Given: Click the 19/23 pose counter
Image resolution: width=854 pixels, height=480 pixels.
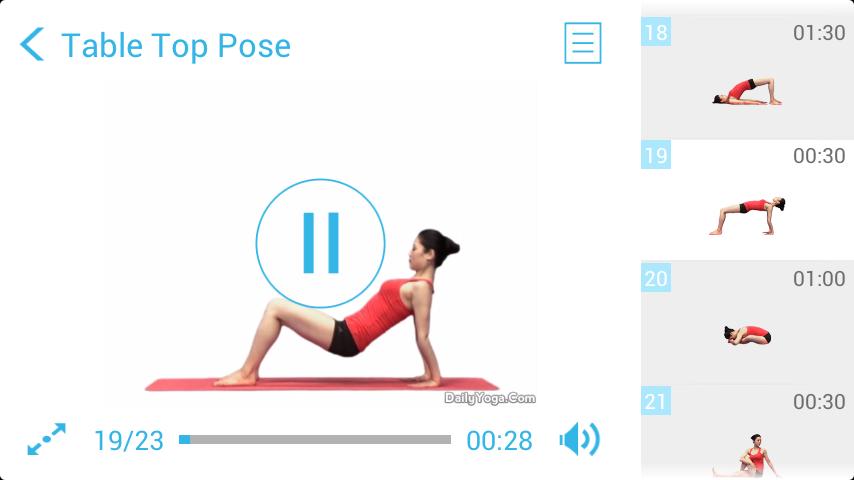Looking at the screenshot, I should pyautogui.click(x=129, y=440).
